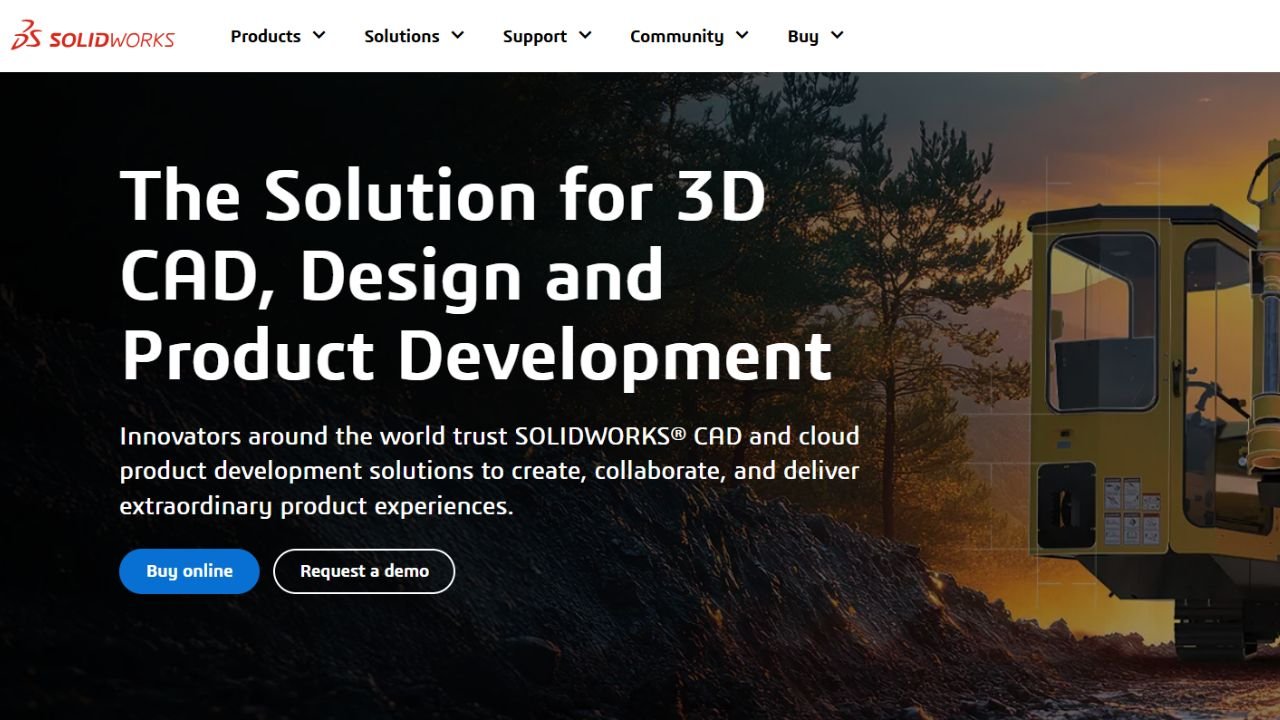This screenshot has height=720, width=1280.
Task: Expand the Products chevron arrow
Action: tap(319, 36)
